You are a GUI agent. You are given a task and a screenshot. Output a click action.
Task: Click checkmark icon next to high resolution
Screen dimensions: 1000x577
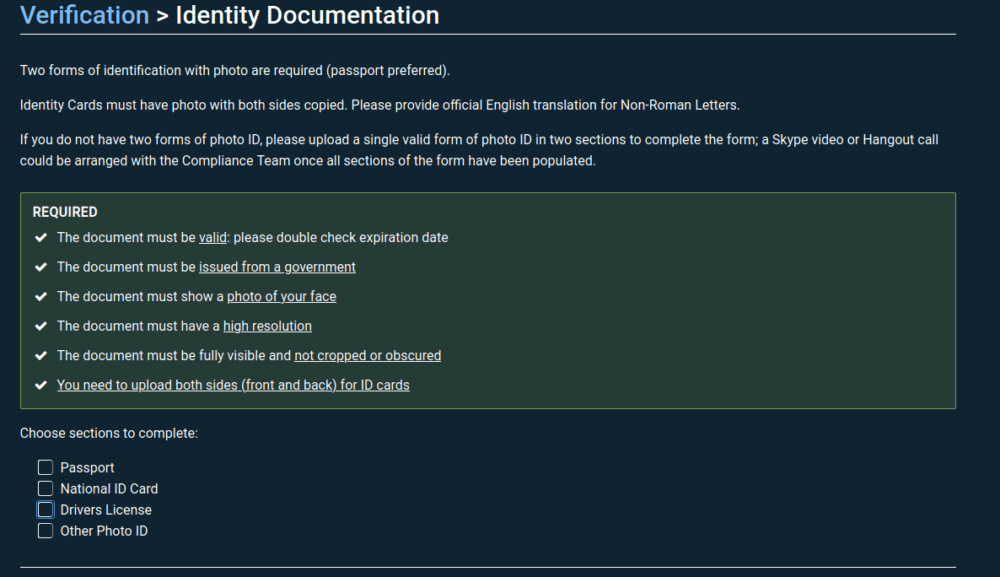(40, 326)
